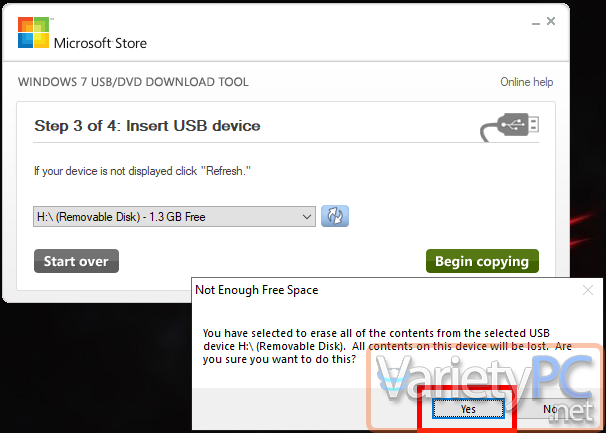This screenshot has height=433, width=606.
Task: Click the 'If your device is not displayed' text
Action: point(142,171)
